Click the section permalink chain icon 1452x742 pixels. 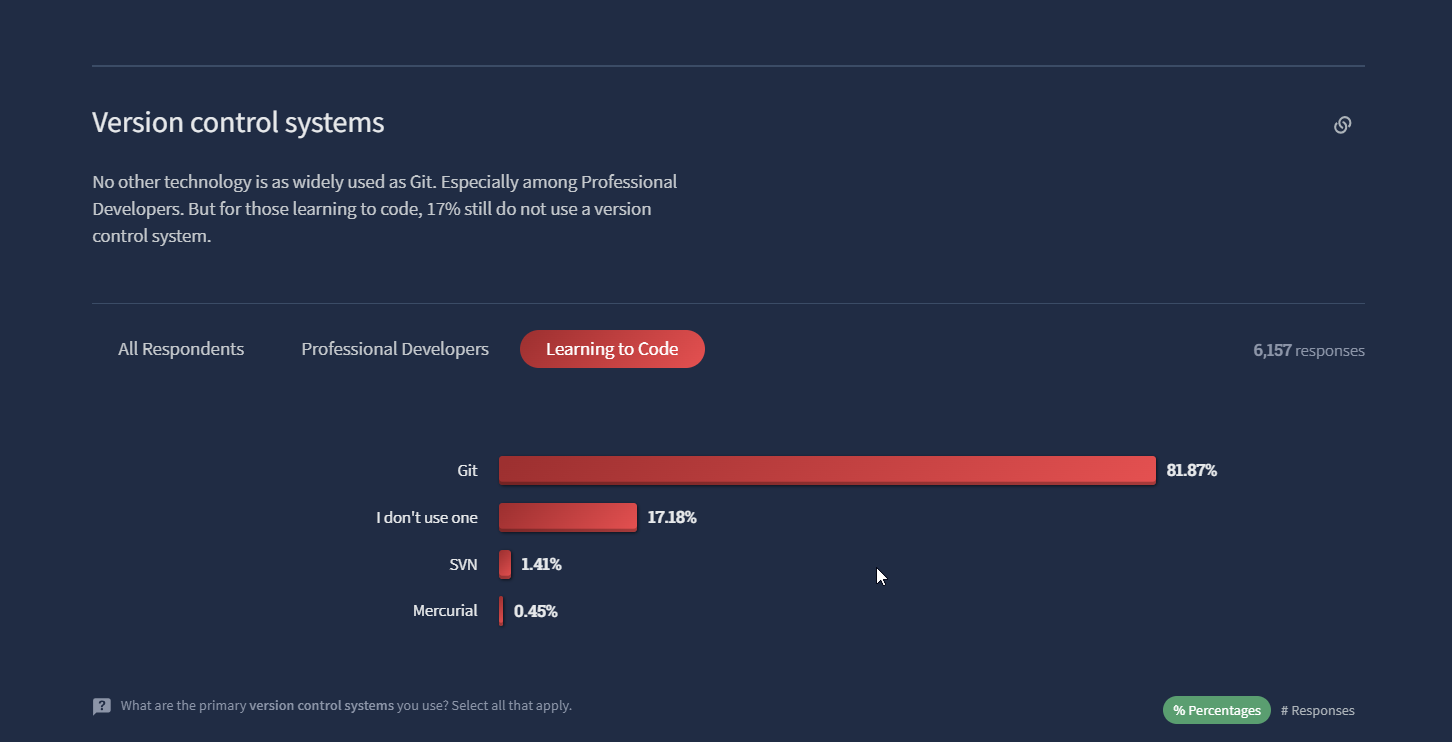coord(1342,125)
